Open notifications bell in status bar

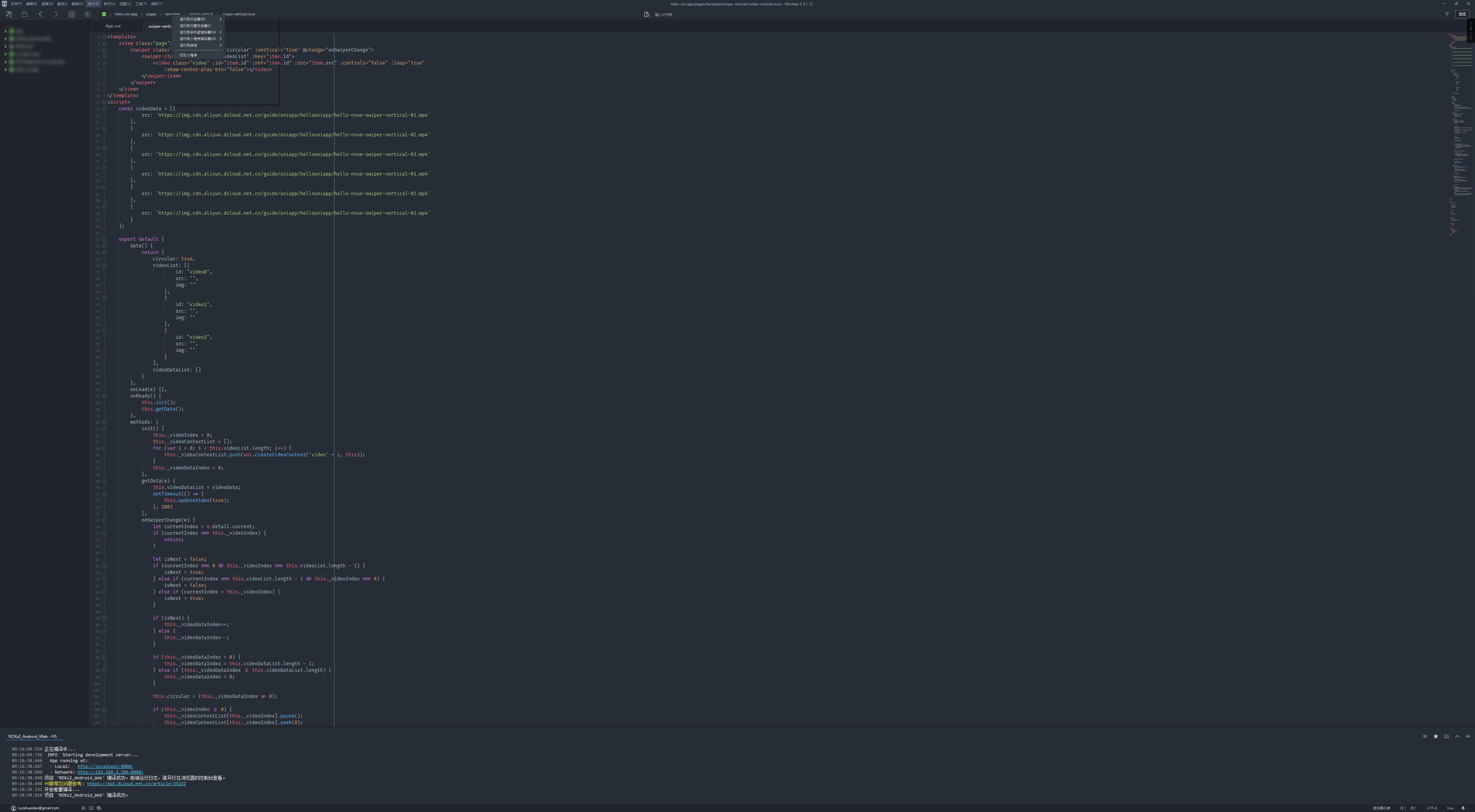(1463, 808)
